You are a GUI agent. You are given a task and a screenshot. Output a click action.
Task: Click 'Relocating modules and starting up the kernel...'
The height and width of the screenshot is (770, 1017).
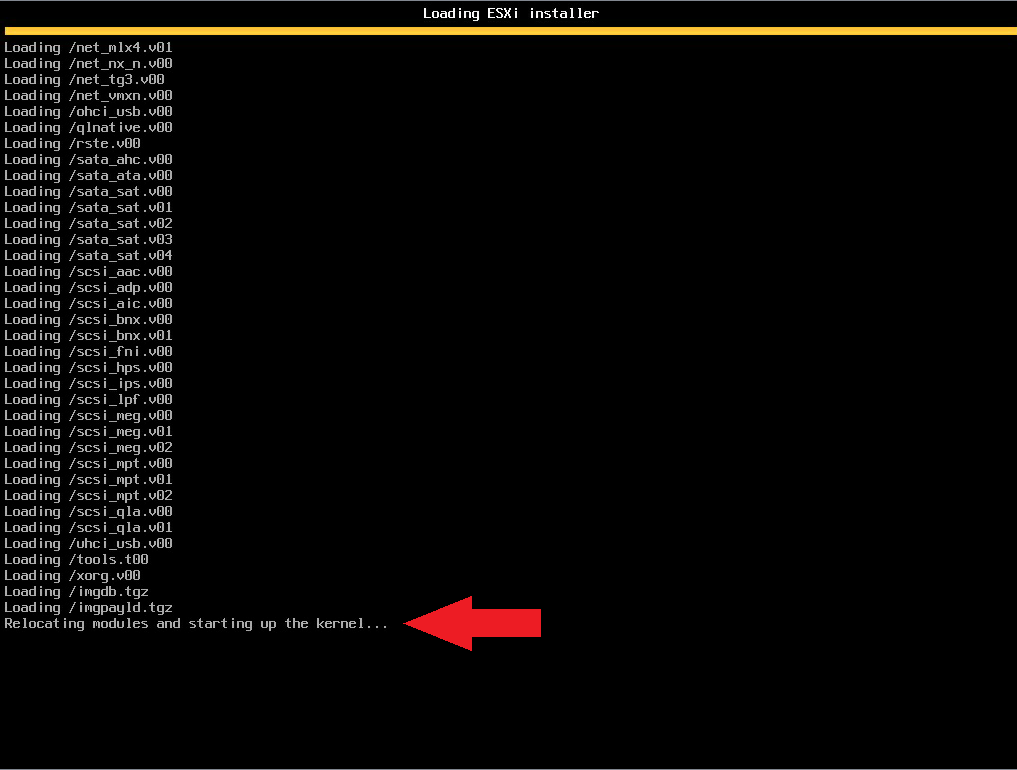coord(196,623)
